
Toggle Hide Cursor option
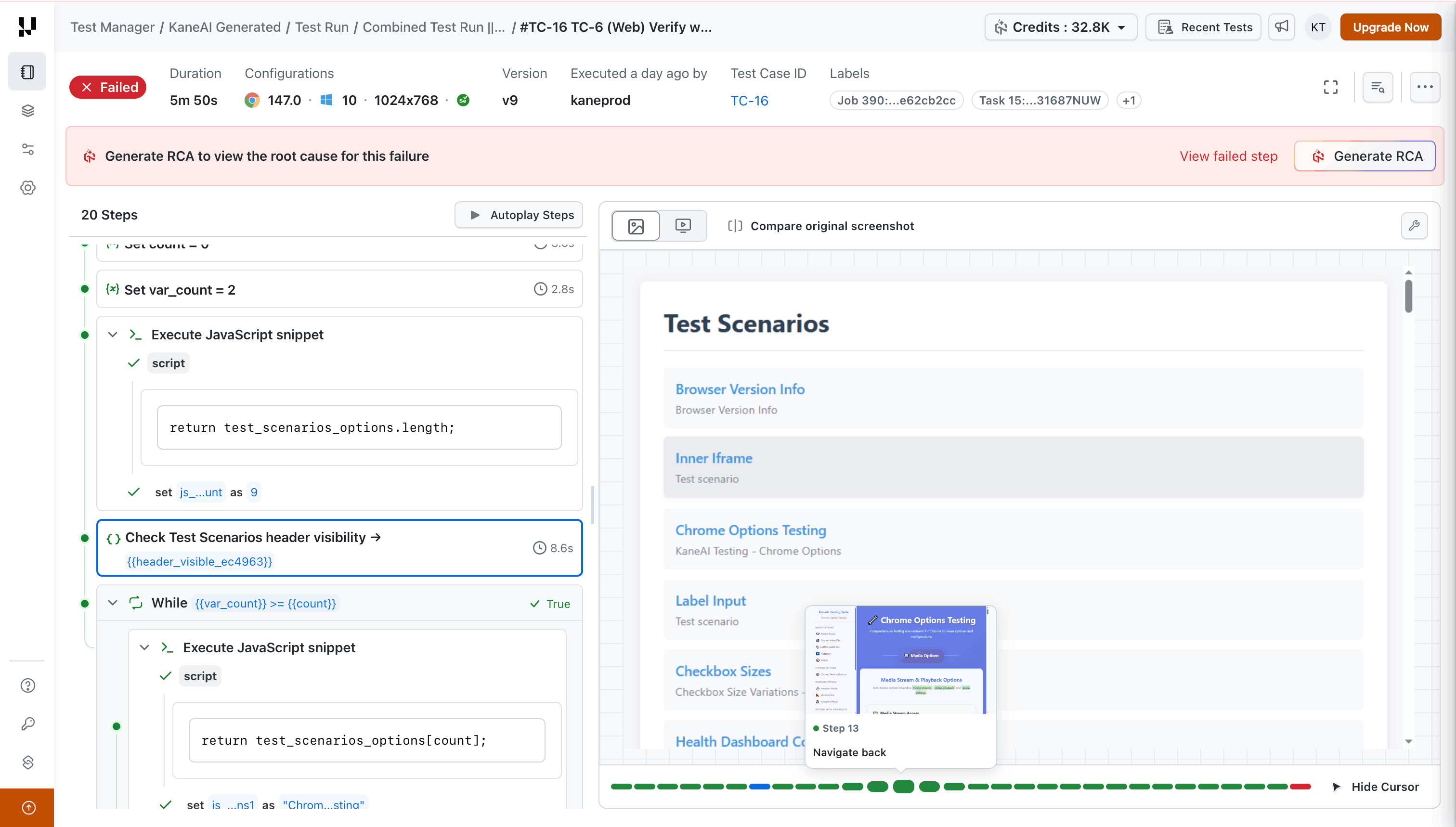point(1375,787)
